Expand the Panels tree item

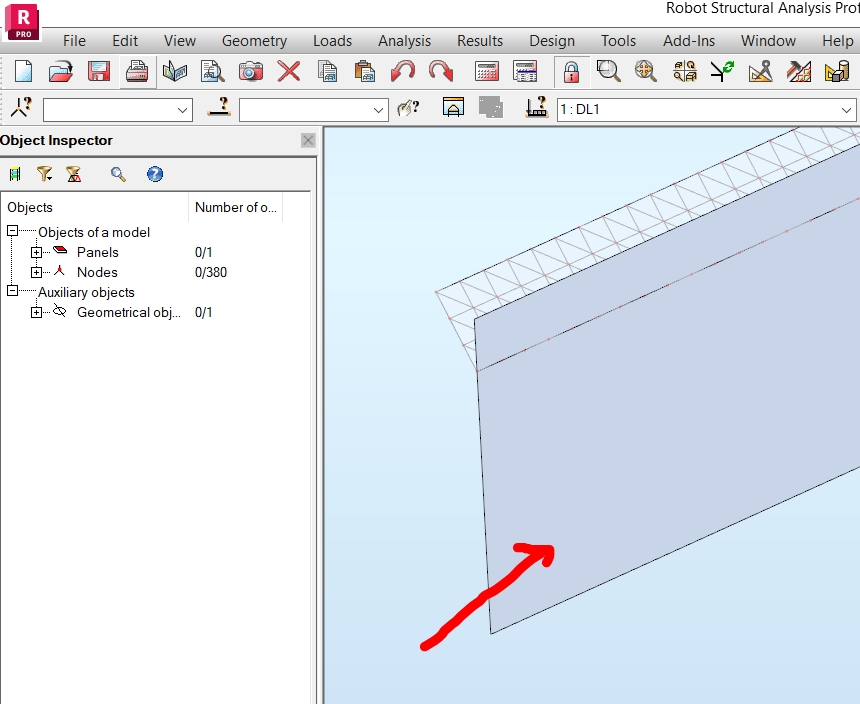pos(36,252)
